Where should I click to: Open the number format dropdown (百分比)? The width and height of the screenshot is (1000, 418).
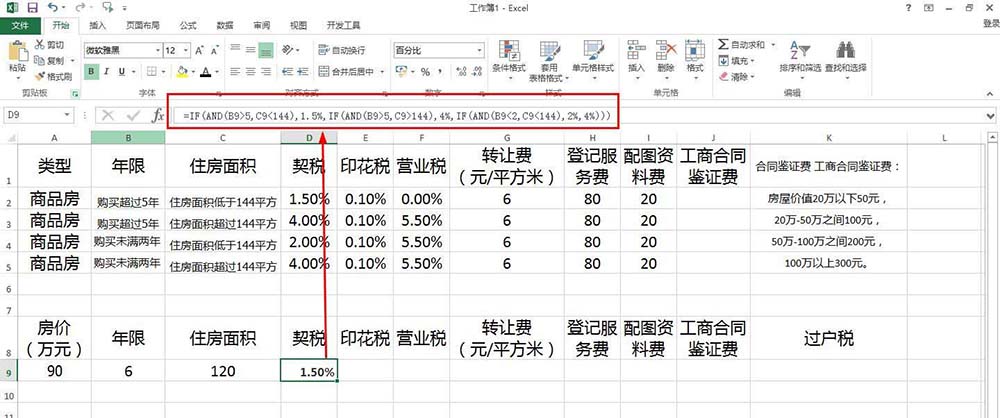click(480, 50)
